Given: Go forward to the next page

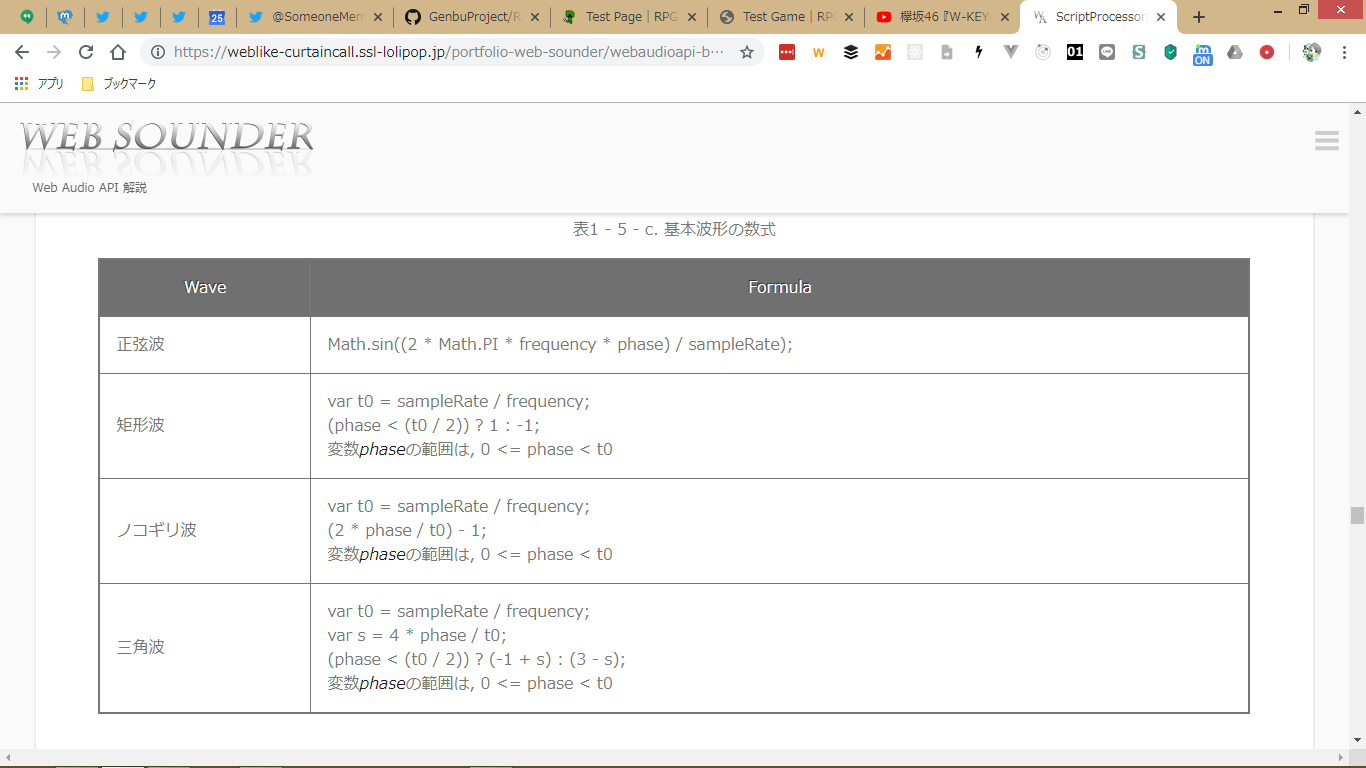Looking at the screenshot, I should (x=54, y=52).
